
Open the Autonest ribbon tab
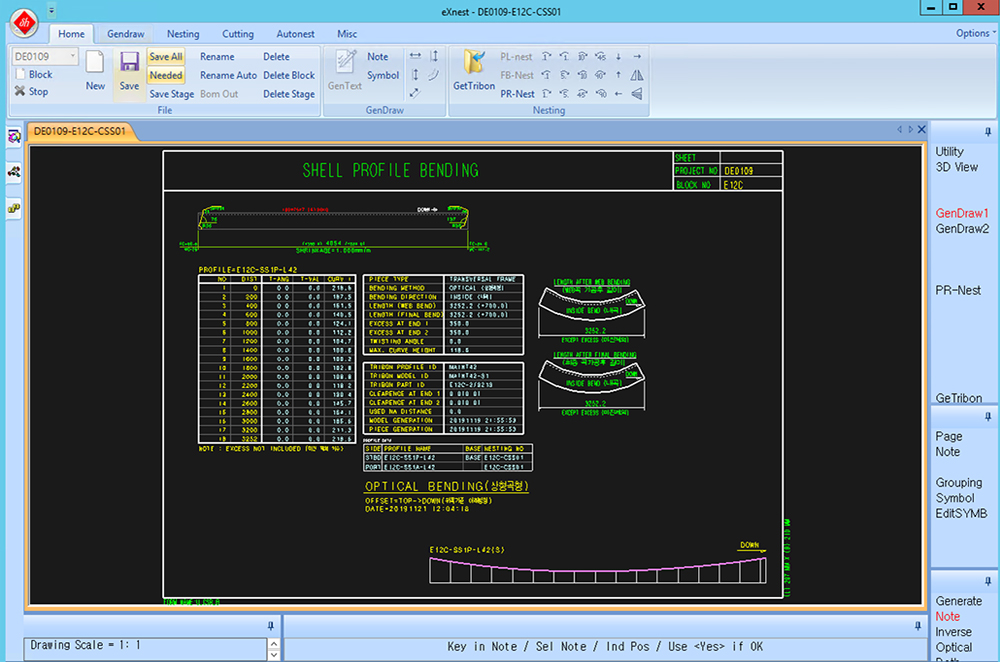click(295, 33)
